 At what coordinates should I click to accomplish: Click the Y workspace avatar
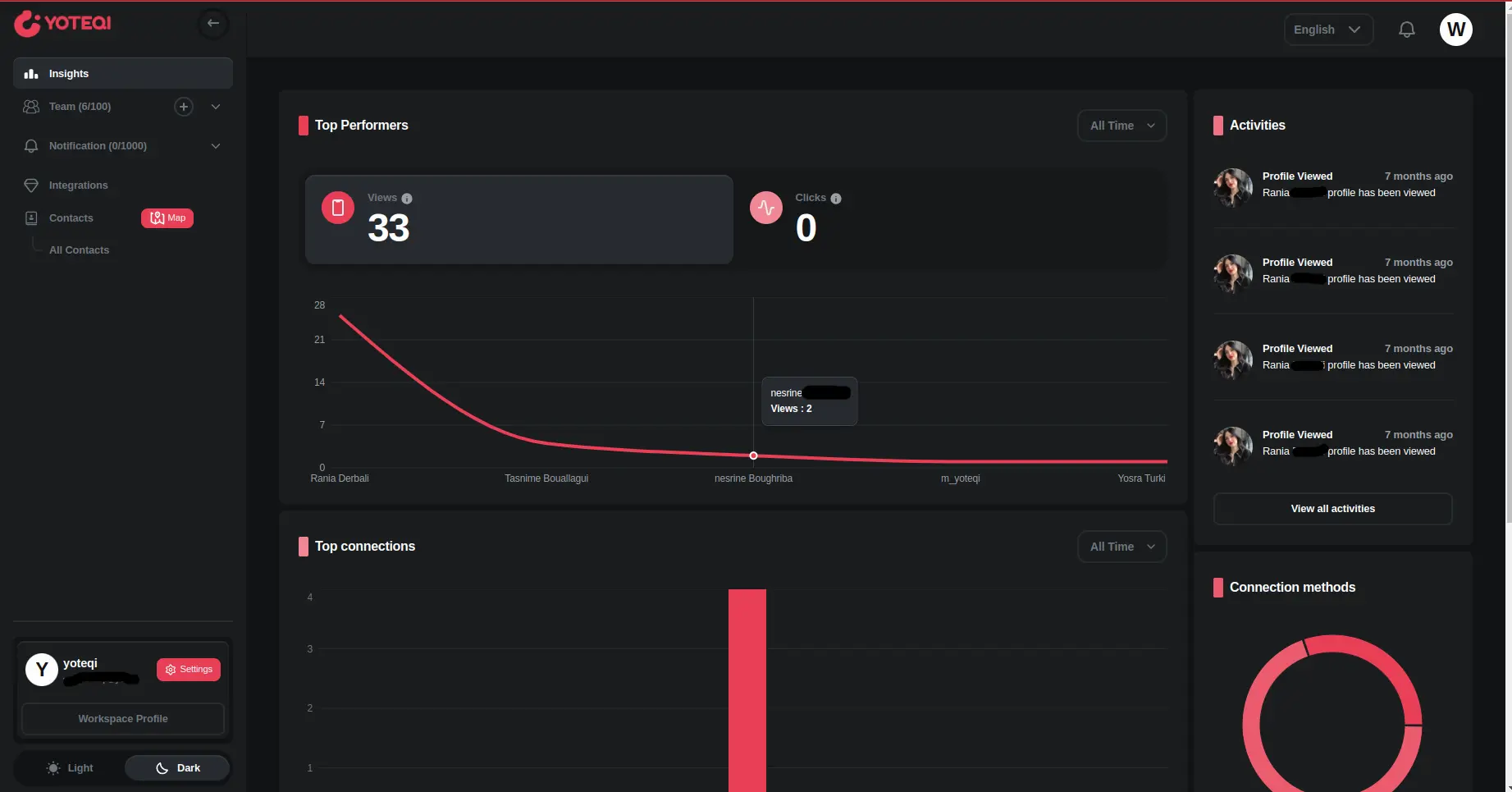(42, 670)
